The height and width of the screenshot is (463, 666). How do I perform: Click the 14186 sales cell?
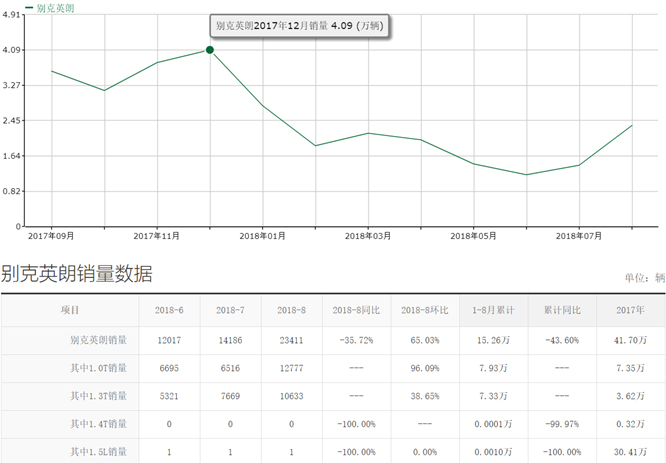(x=230, y=341)
